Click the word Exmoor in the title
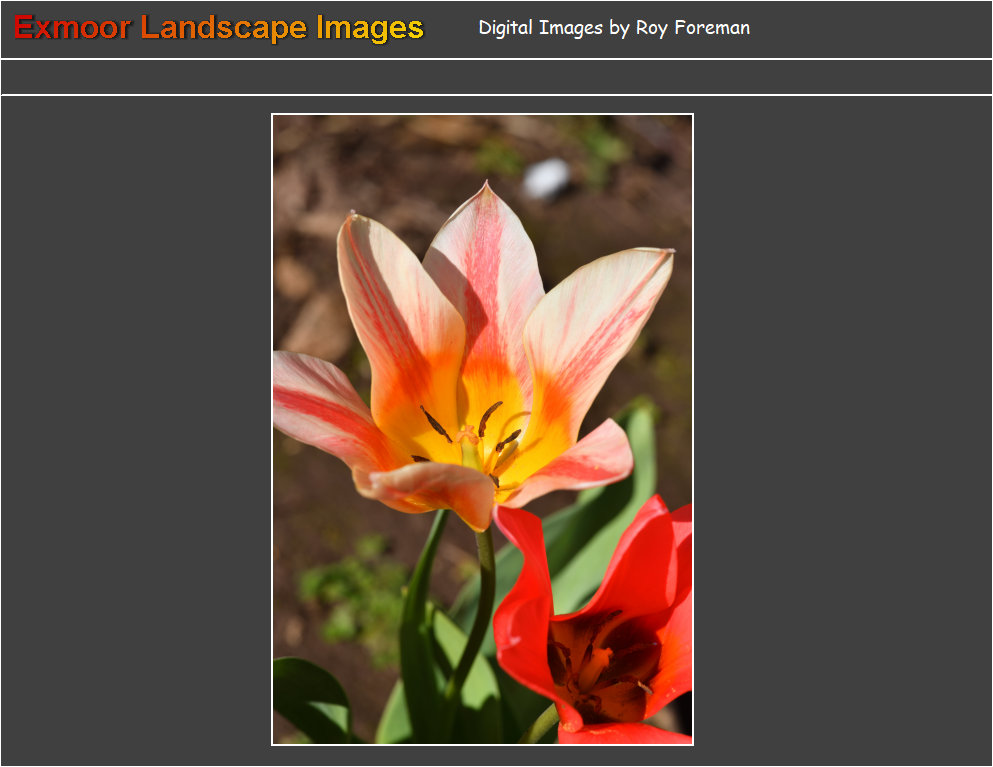Viewport: 993px width, 767px height. coord(72,28)
